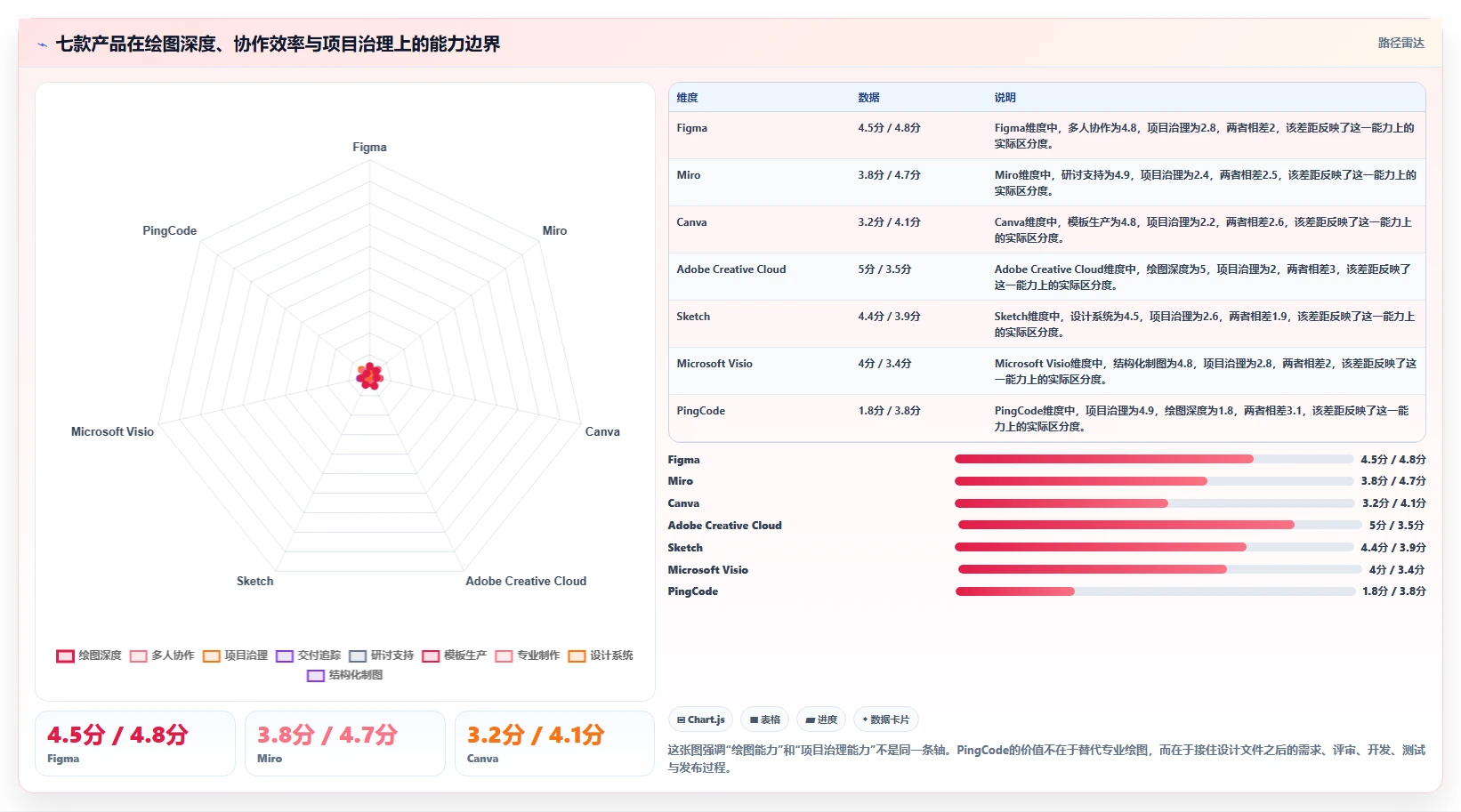Image resolution: width=1461 pixels, height=812 pixels.
Task: Click table value 5分 / 3.5分
Action: (x=884, y=269)
